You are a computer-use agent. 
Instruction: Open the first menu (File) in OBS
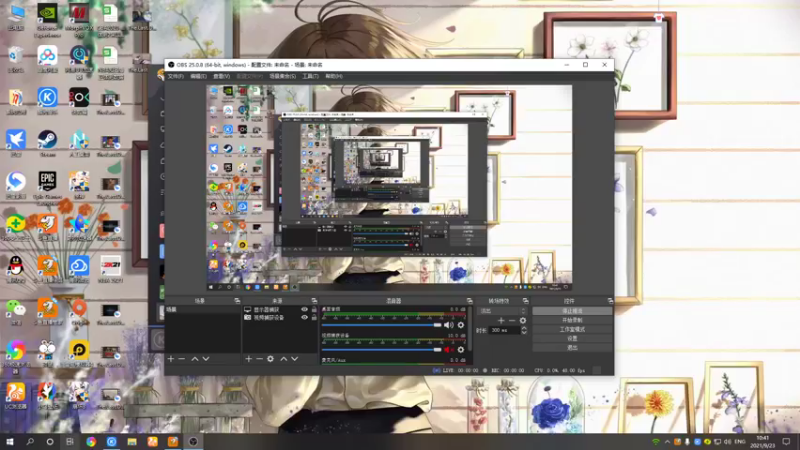pyautogui.click(x=176, y=77)
